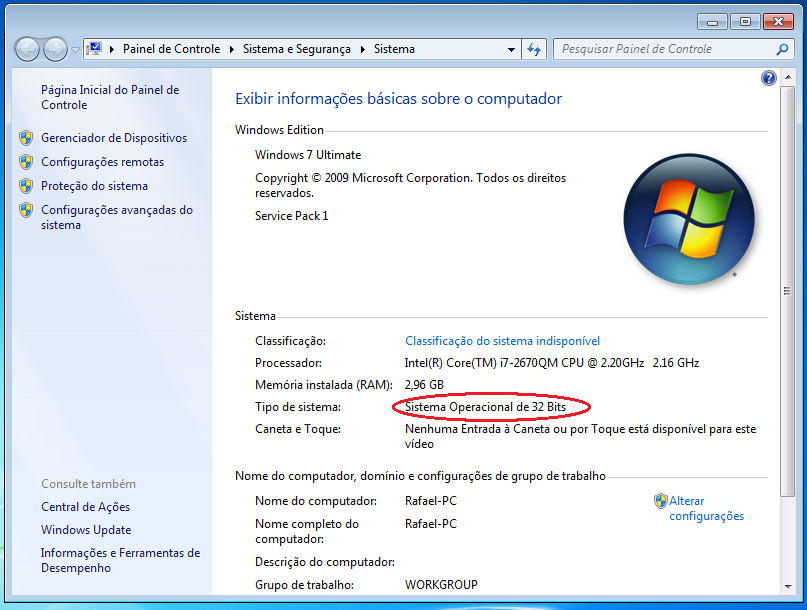Screen dimensions: 807x610
Task: Click the Control Panel icon in the address bar
Action: [x=94, y=48]
